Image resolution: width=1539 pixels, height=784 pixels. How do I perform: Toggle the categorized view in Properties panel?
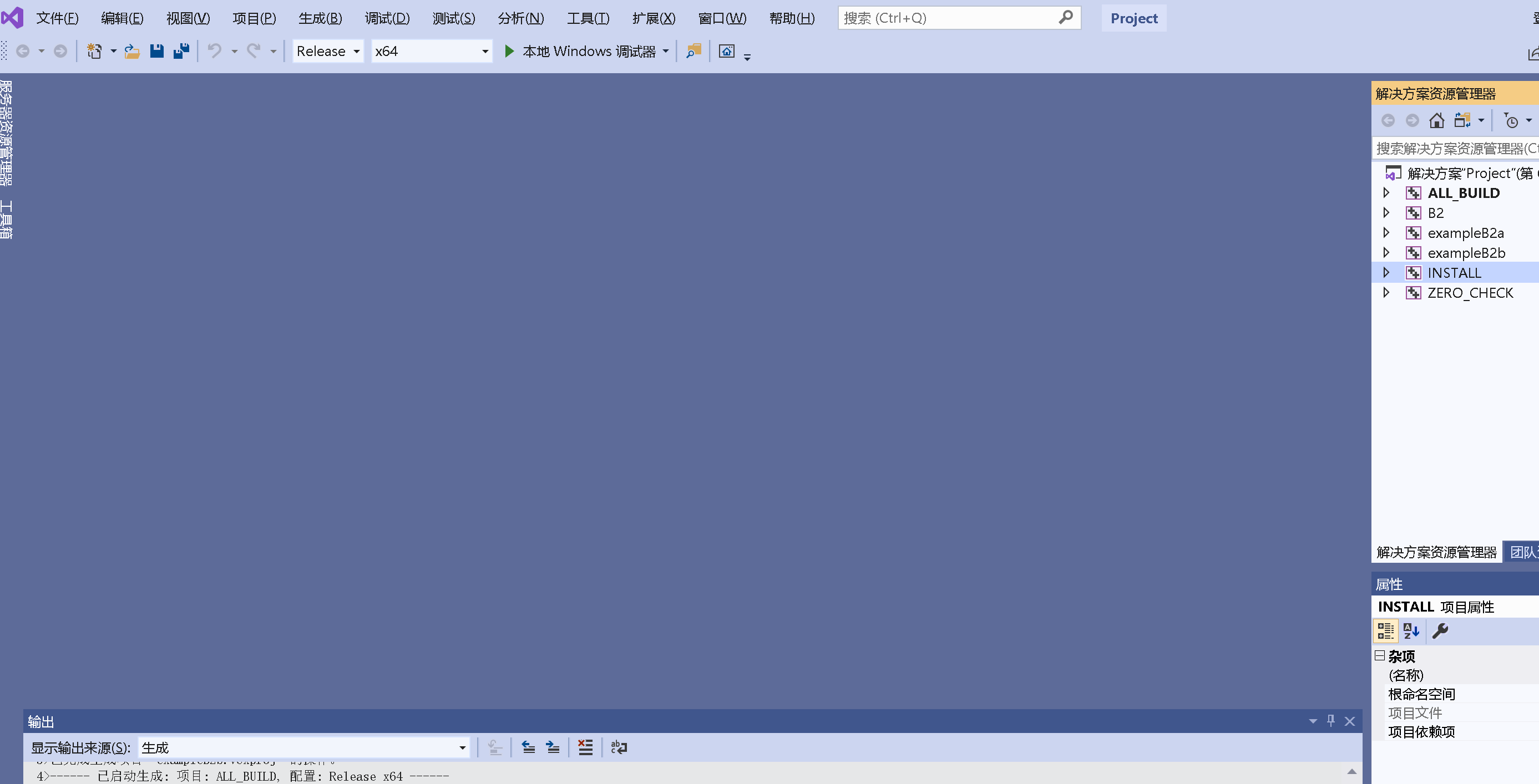coord(1386,631)
